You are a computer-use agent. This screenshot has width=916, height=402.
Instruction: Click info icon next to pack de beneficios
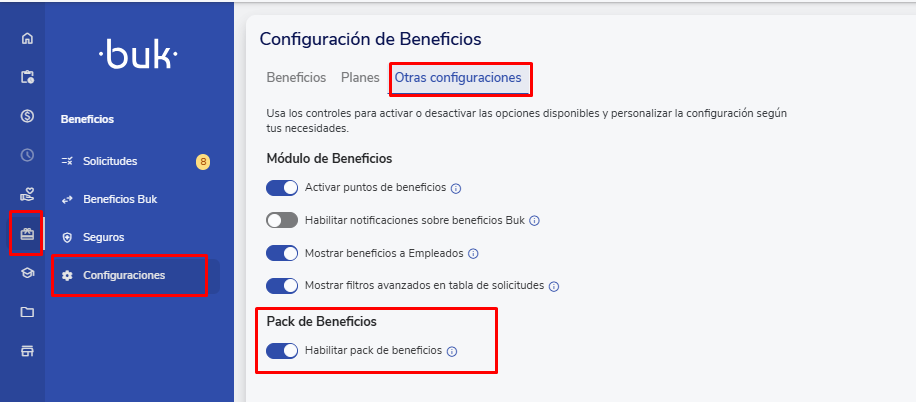point(452,351)
